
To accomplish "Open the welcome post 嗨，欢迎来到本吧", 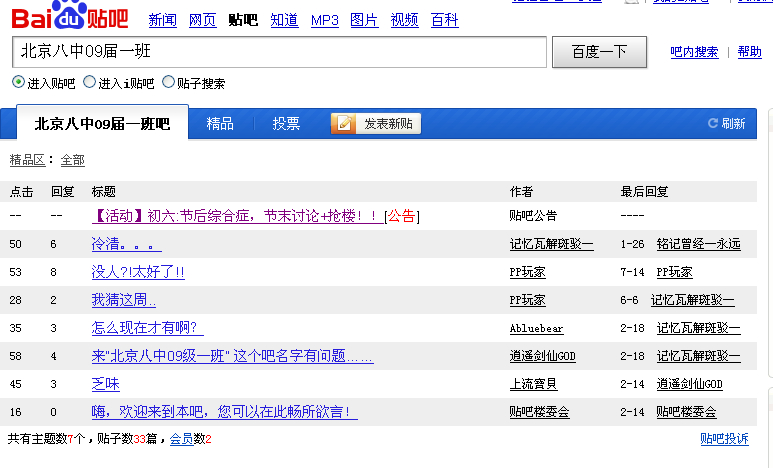I will [x=225, y=412].
